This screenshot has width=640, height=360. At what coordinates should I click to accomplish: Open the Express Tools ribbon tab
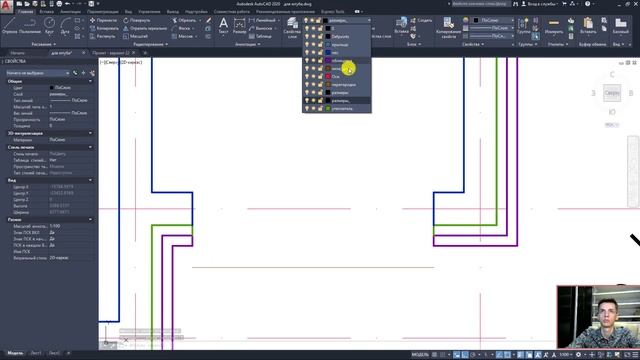332,12
